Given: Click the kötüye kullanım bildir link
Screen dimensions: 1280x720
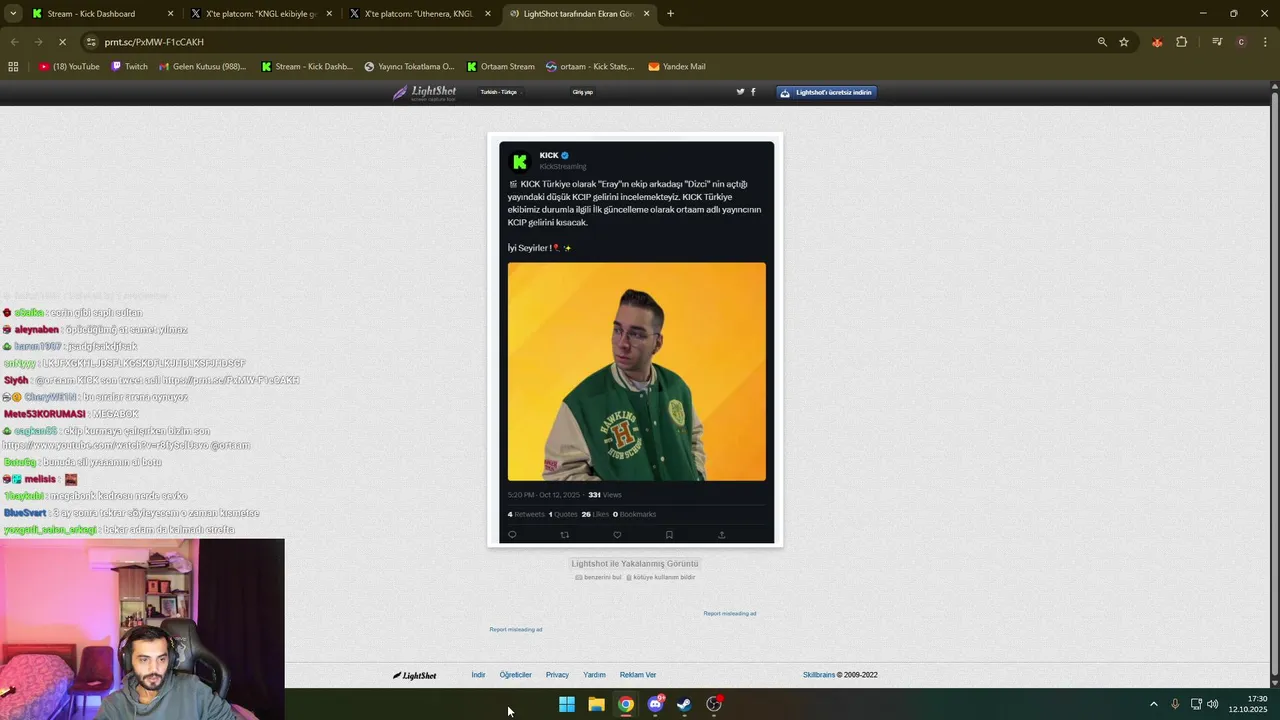Looking at the screenshot, I should tap(661, 577).
